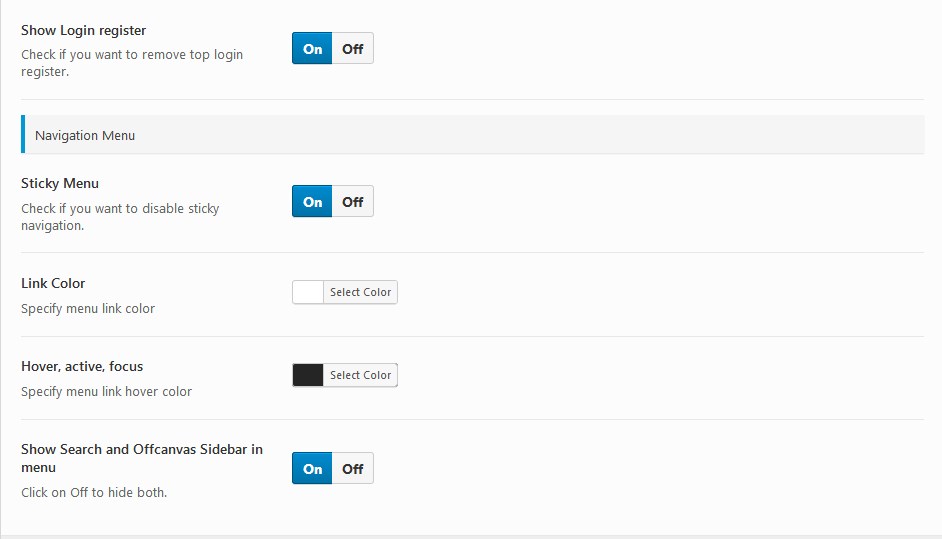942x539 pixels.
Task: Click the Hover, active, focus heading
Action: pos(82,366)
